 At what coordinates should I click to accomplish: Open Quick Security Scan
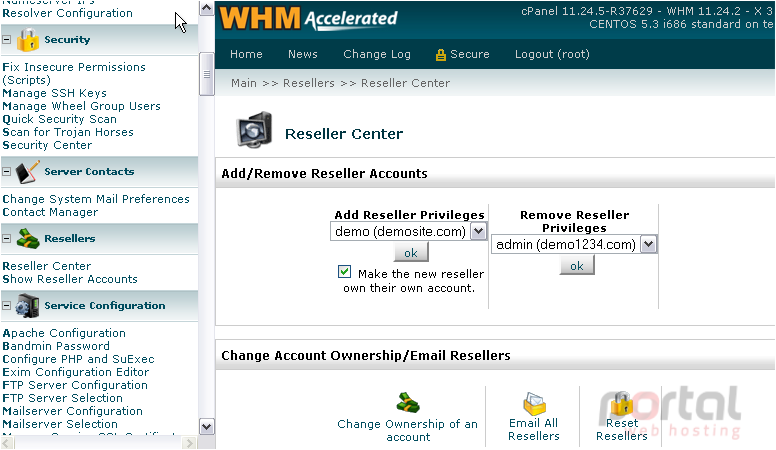tap(59, 119)
